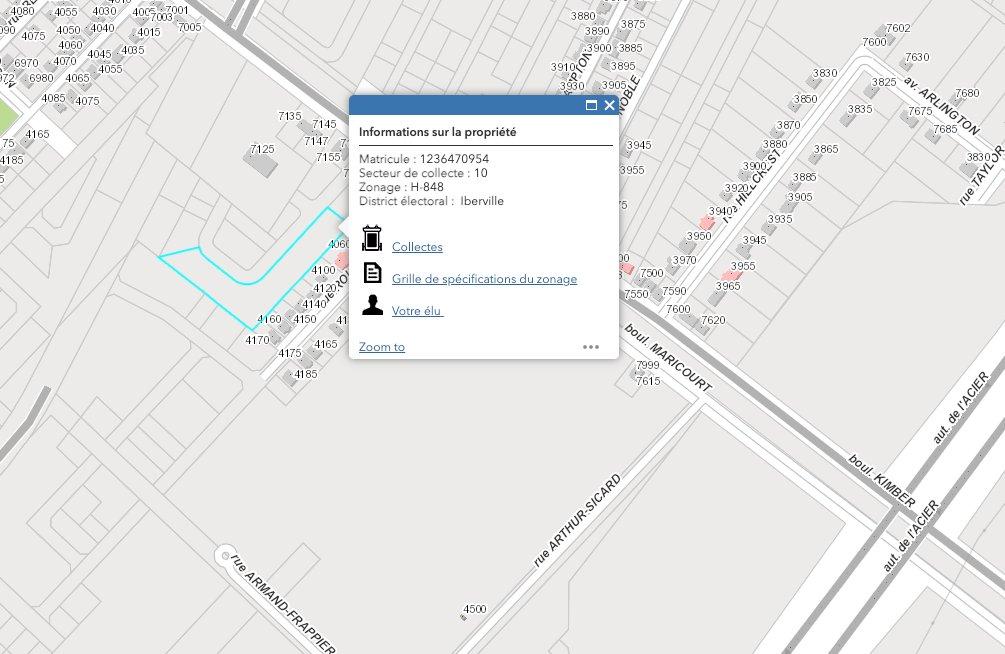Click the rue TAYLOR street label
1005x654 pixels.
982,176
